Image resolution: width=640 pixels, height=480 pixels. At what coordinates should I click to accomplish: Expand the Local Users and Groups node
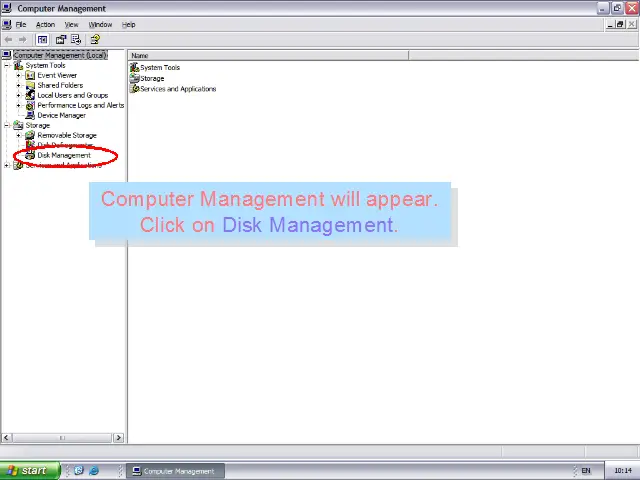[x=18, y=95]
